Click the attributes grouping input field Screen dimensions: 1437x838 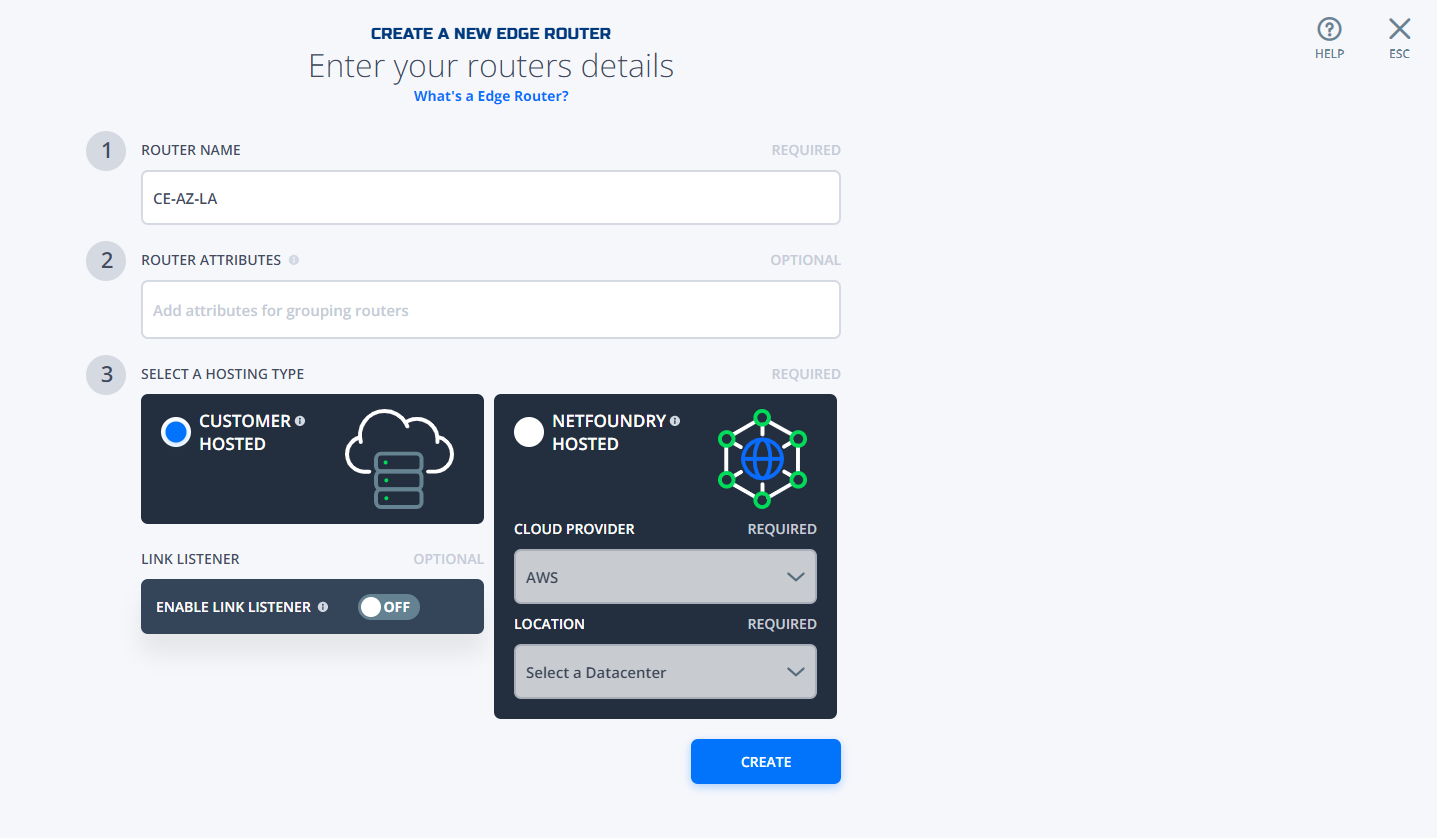(x=490, y=309)
